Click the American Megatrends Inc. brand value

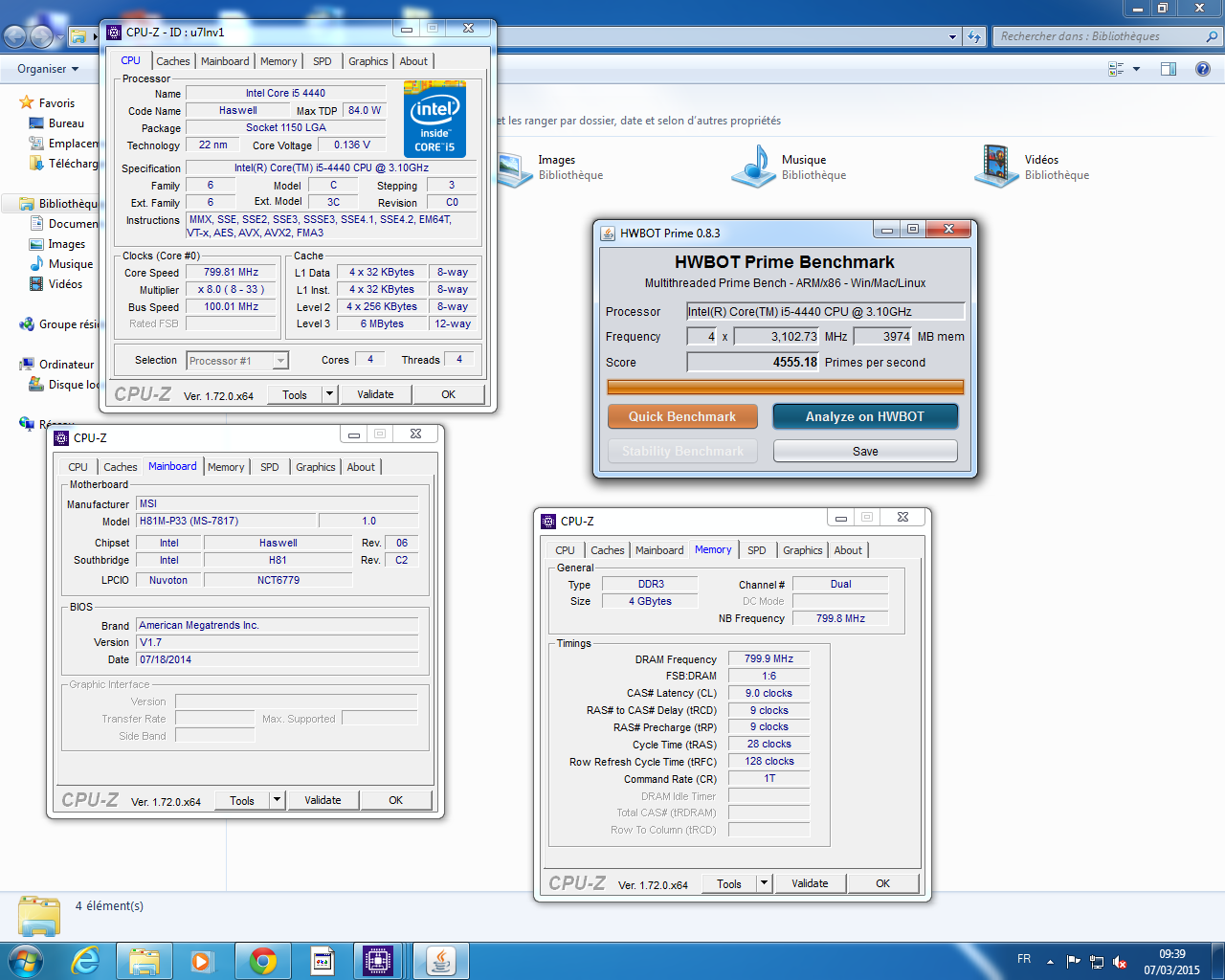pos(278,625)
